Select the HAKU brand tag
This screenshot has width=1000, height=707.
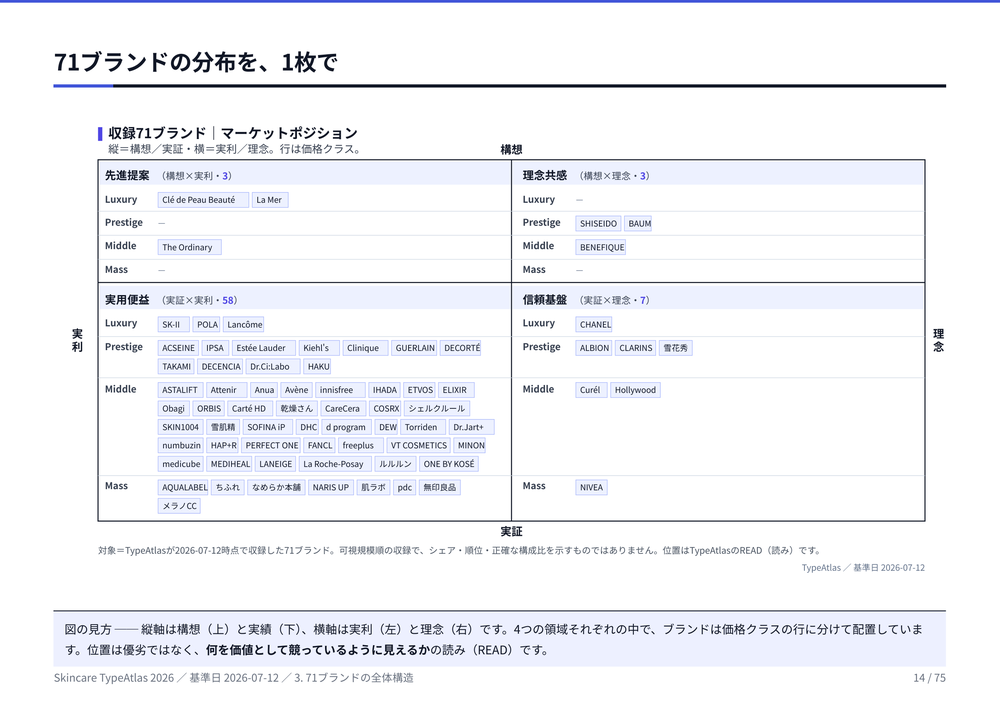(x=317, y=367)
